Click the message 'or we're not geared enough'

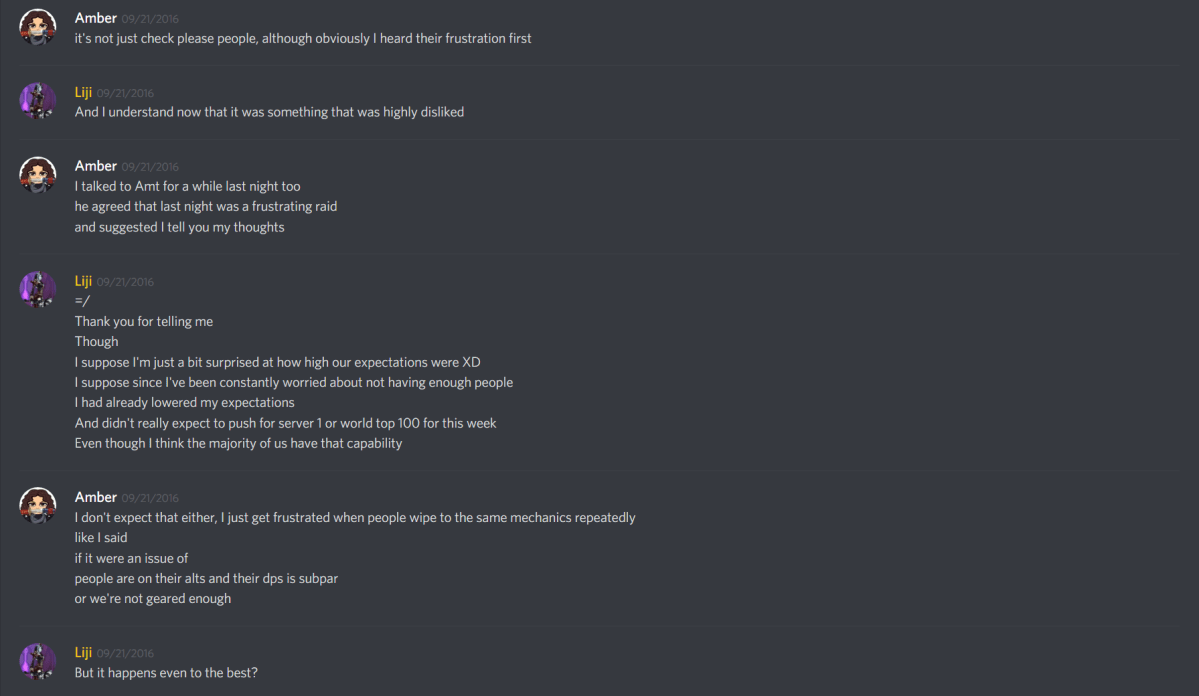(x=152, y=598)
